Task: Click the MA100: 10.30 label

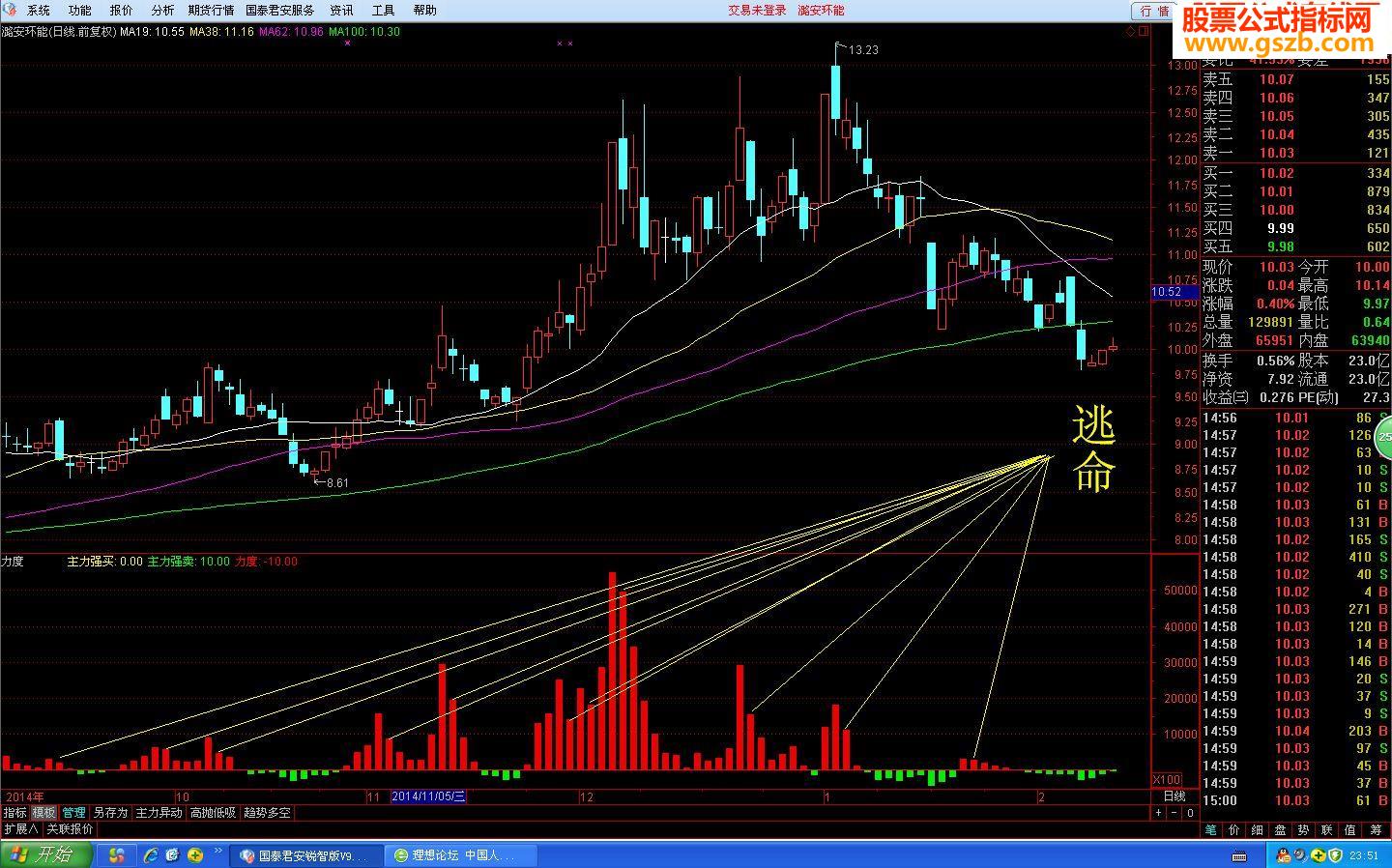Action: coord(364,32)
